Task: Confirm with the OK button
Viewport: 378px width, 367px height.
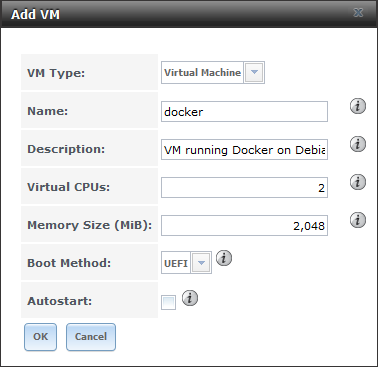Action: coord(40,337)
